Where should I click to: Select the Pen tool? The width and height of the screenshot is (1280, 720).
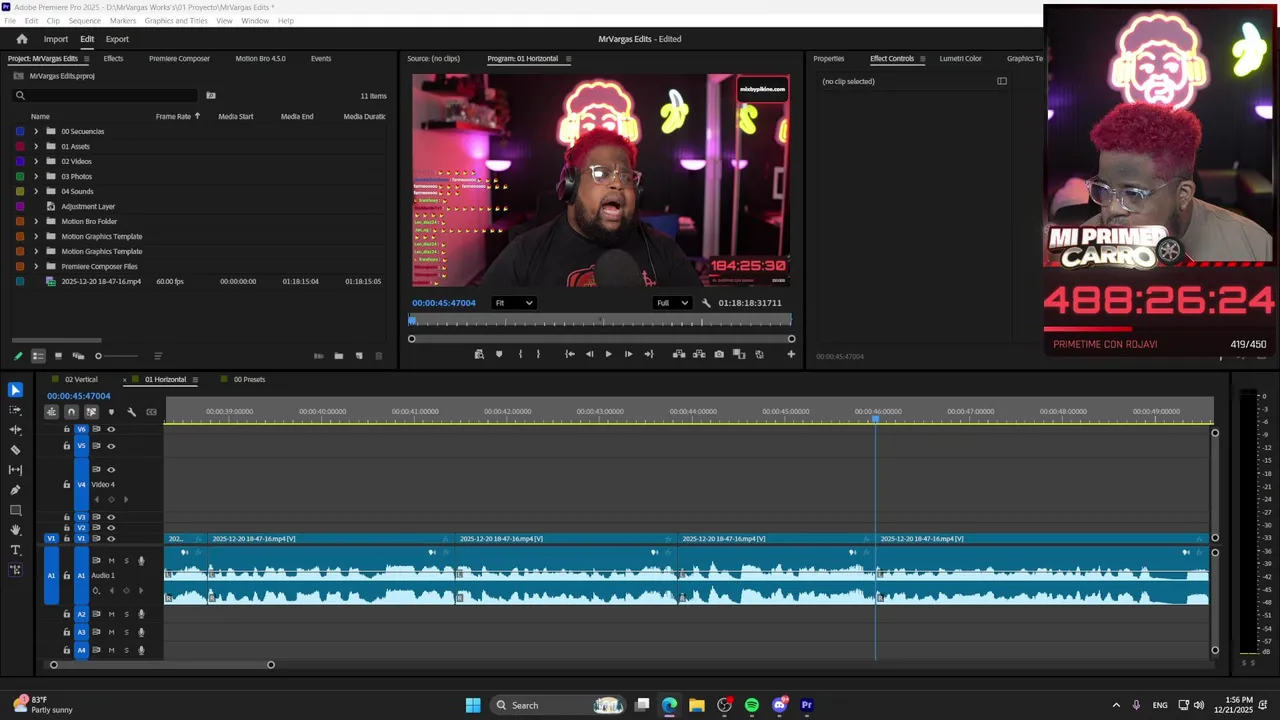[15, 490]
